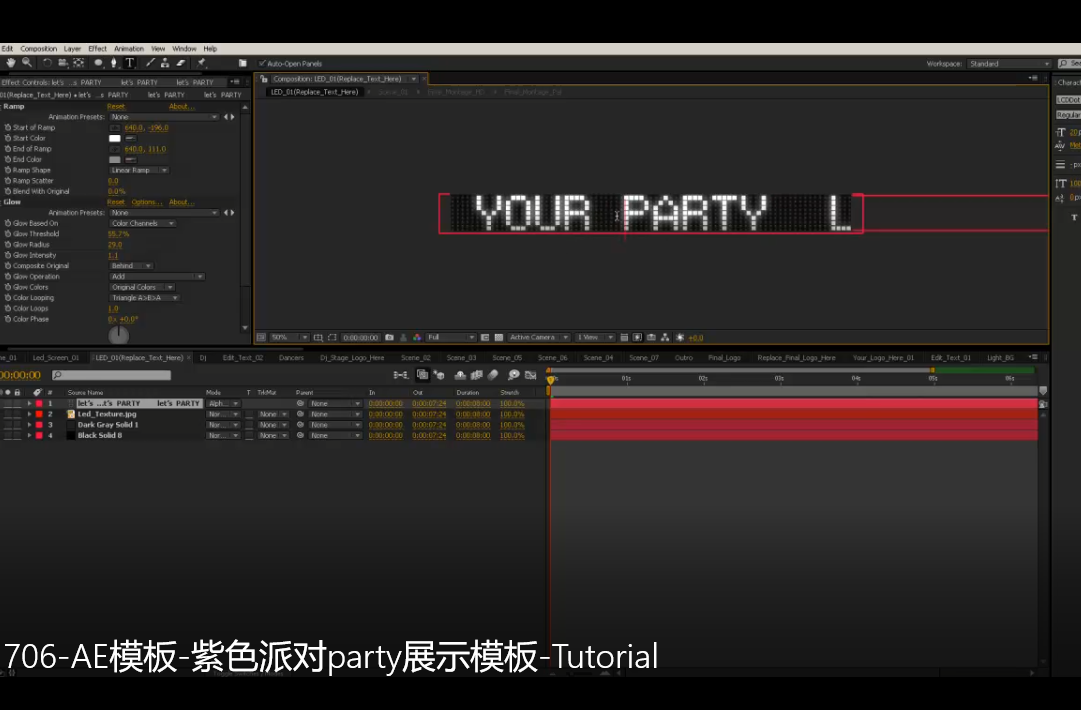Adjust the Color Phase angle dial
1081x710 pixels.
pos(119,334)
